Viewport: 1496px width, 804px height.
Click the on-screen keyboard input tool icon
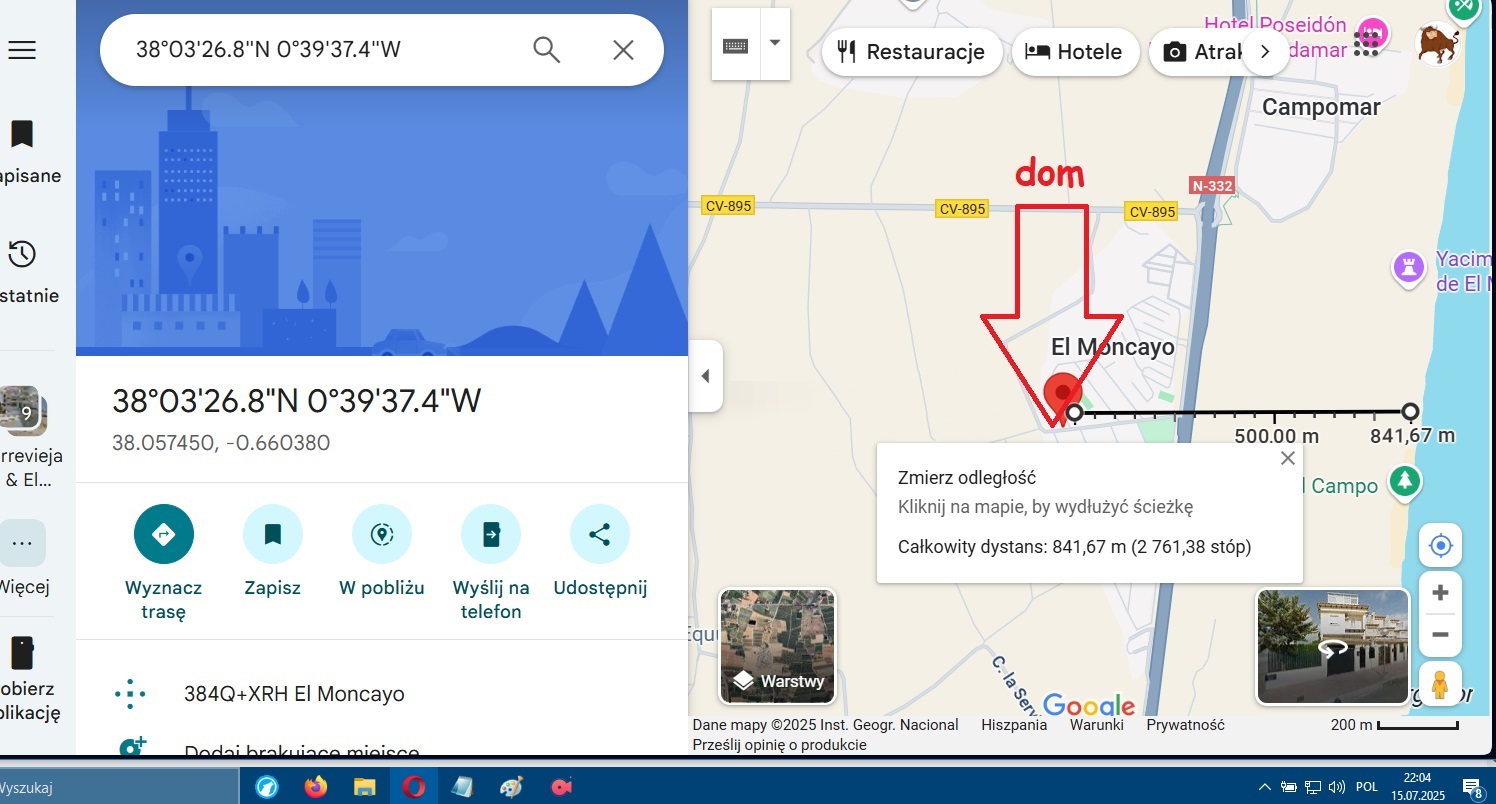[x=736, y=44]
